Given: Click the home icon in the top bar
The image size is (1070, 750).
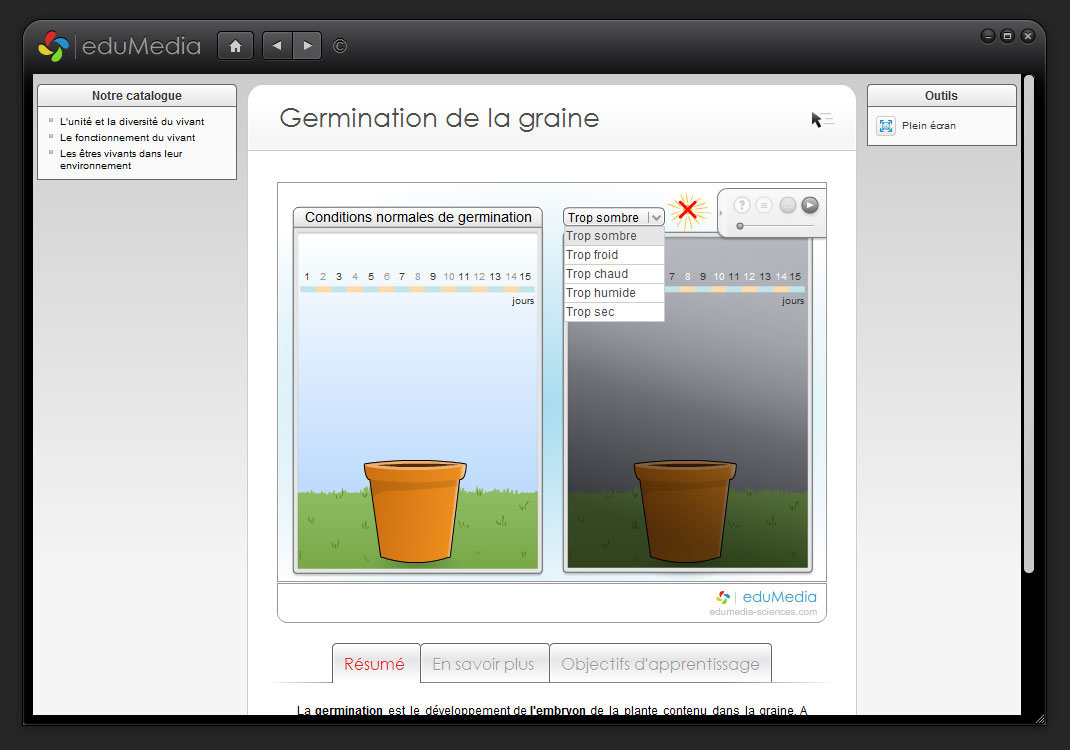Looking at the screenshot, I should click(235, 46).
